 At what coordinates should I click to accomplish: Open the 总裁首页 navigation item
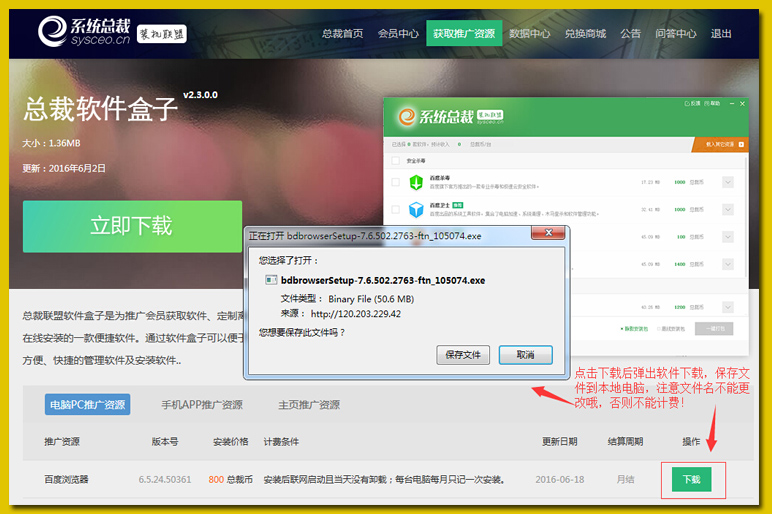[x=343, y=33]
